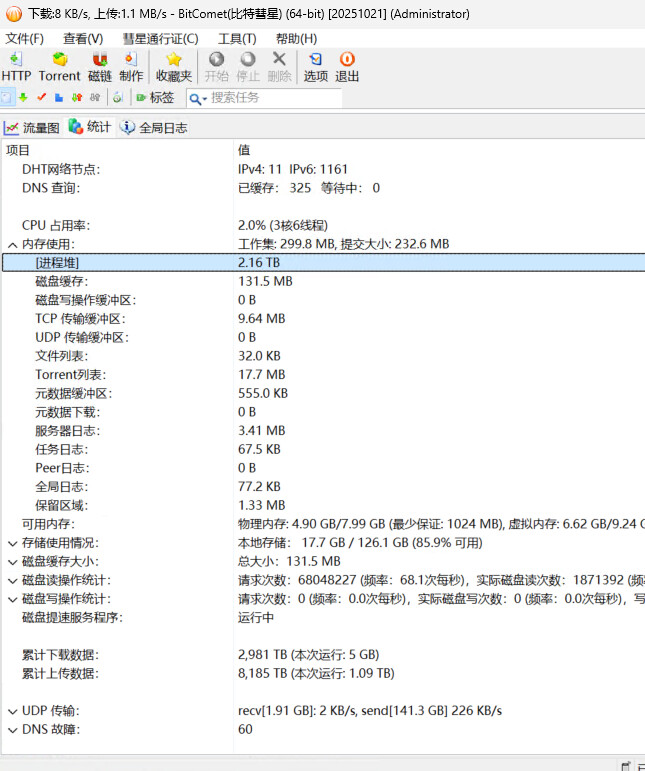Viewport: 645px width, 771px height.
Task: Open a Torrent file via toolbar
Action: tap(59, 67)
